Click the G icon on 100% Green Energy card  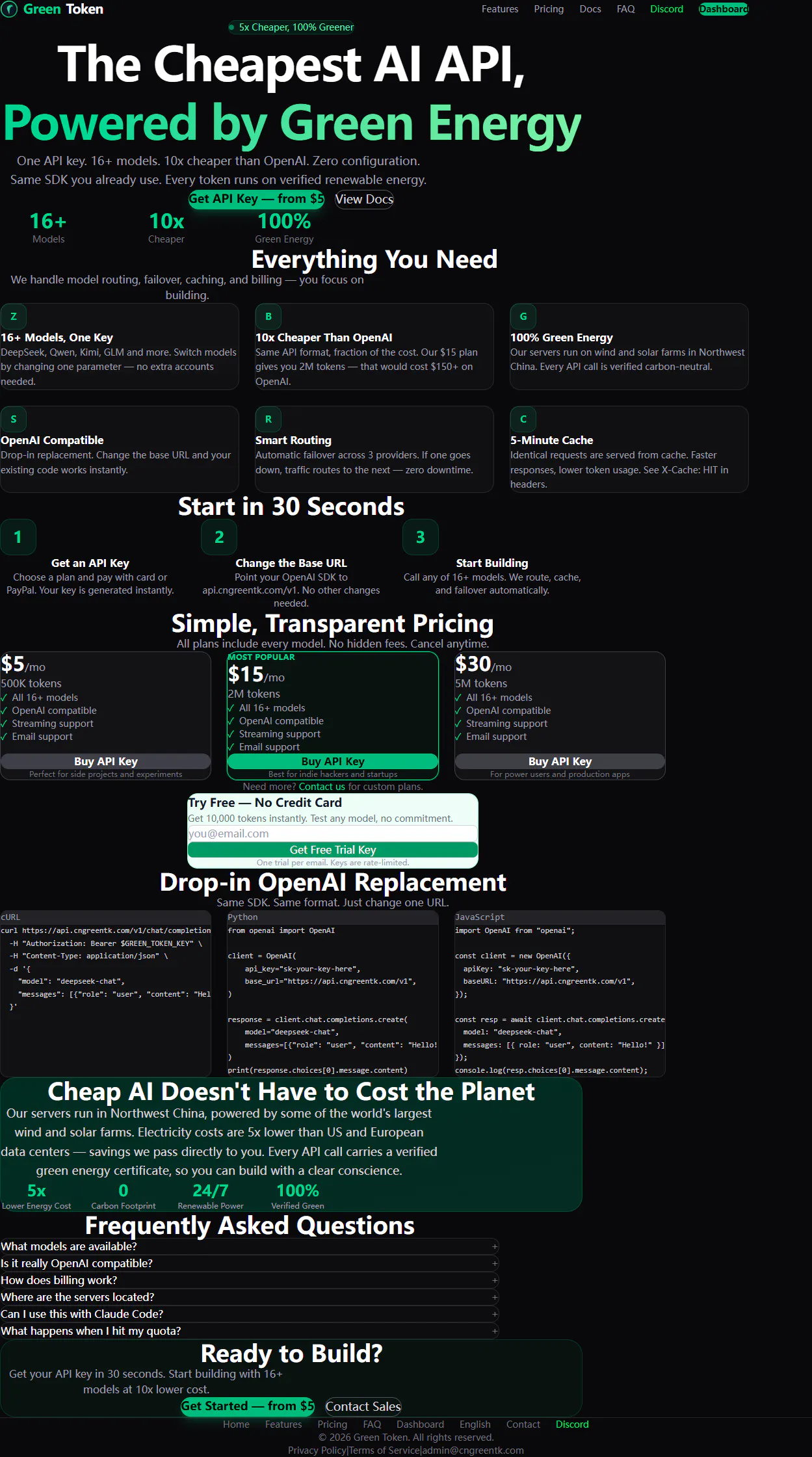[x=523, y=317]
